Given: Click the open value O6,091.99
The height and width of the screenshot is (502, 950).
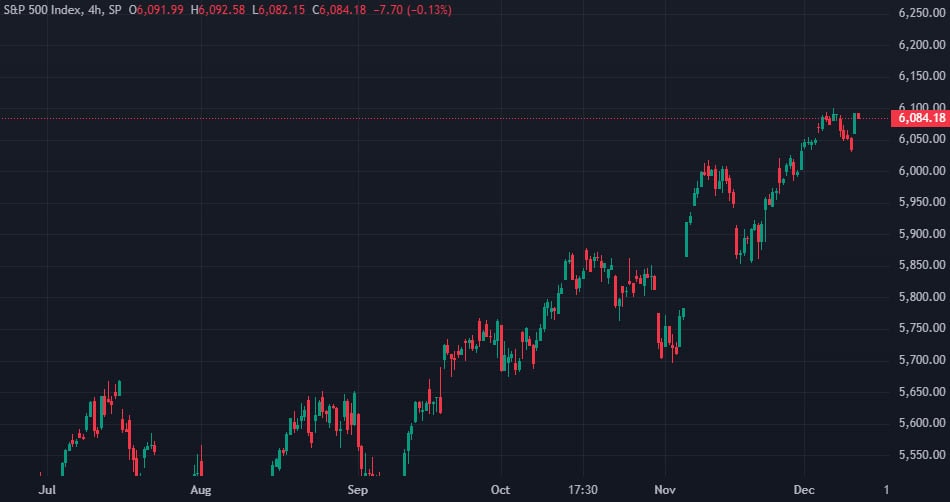Looking at the screenshot, I should [x=156, y=10].
